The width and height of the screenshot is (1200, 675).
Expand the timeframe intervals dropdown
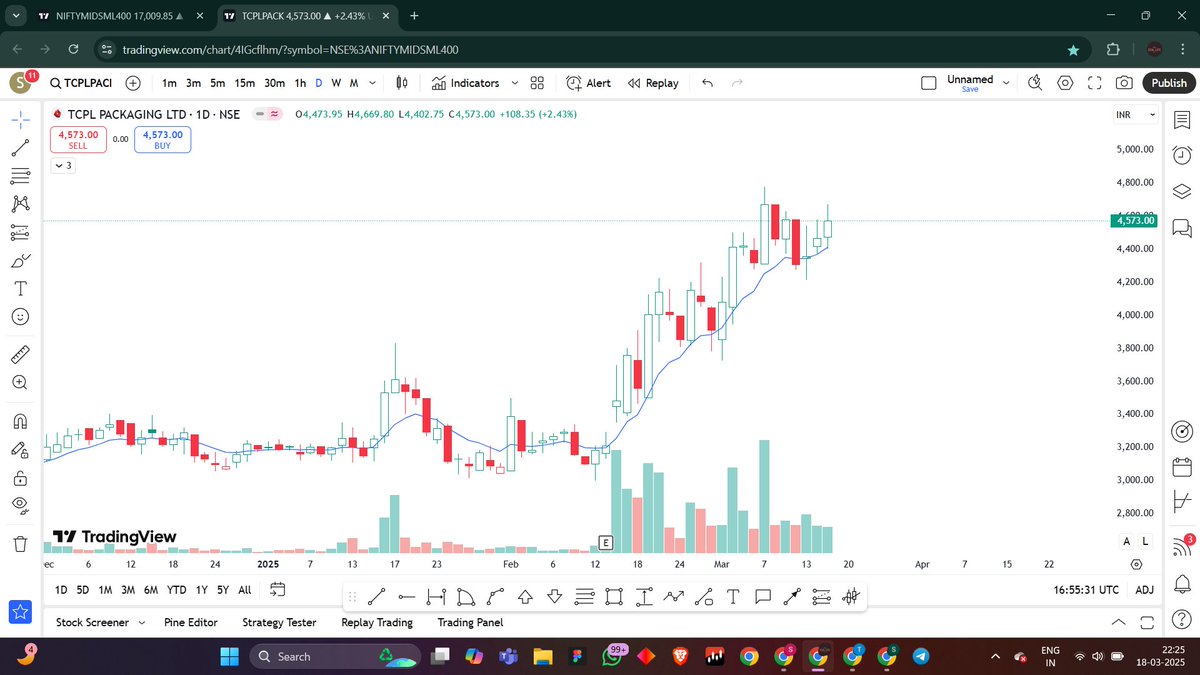coord(373,83)
